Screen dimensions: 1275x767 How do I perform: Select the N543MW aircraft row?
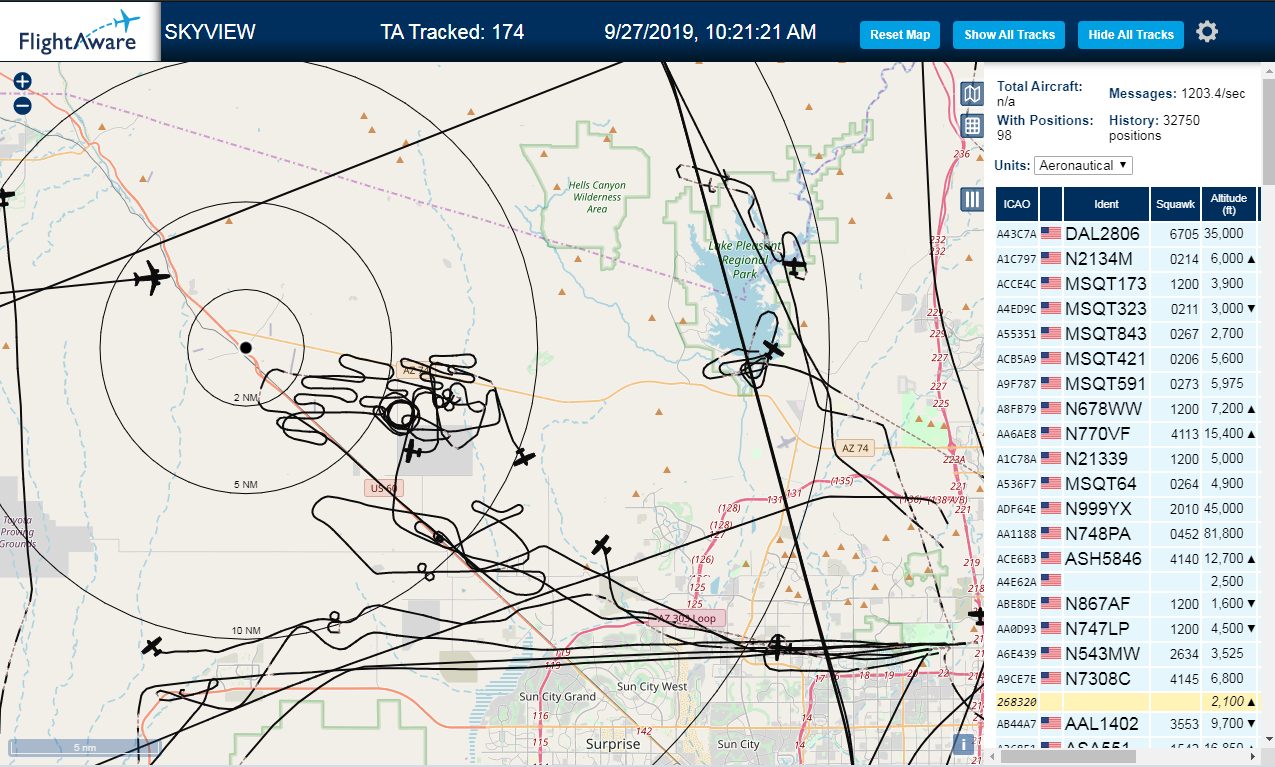tap(1127, 653)
